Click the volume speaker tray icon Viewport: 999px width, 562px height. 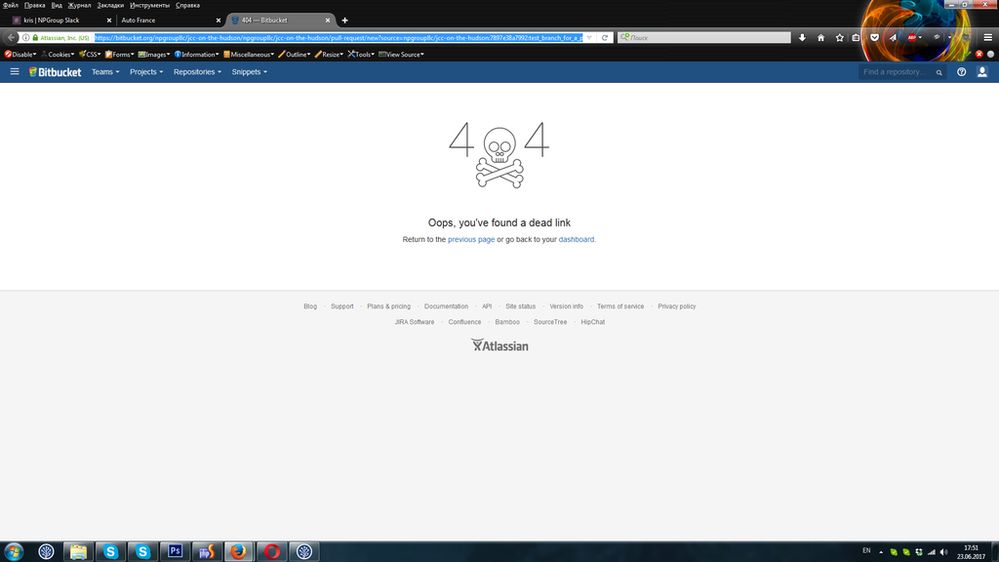[x=944, y=552]
